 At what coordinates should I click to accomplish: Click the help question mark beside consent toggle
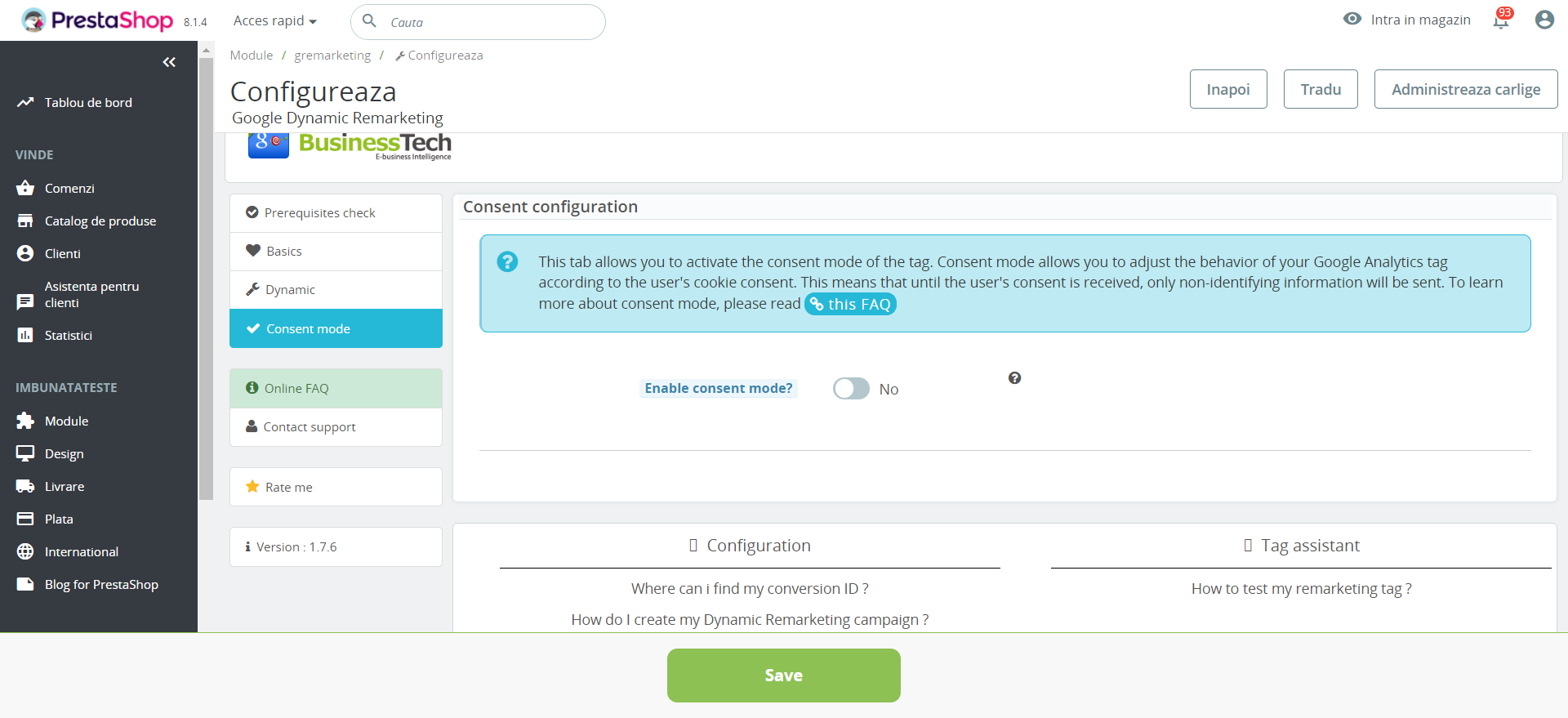click(x=1014, y=378)
